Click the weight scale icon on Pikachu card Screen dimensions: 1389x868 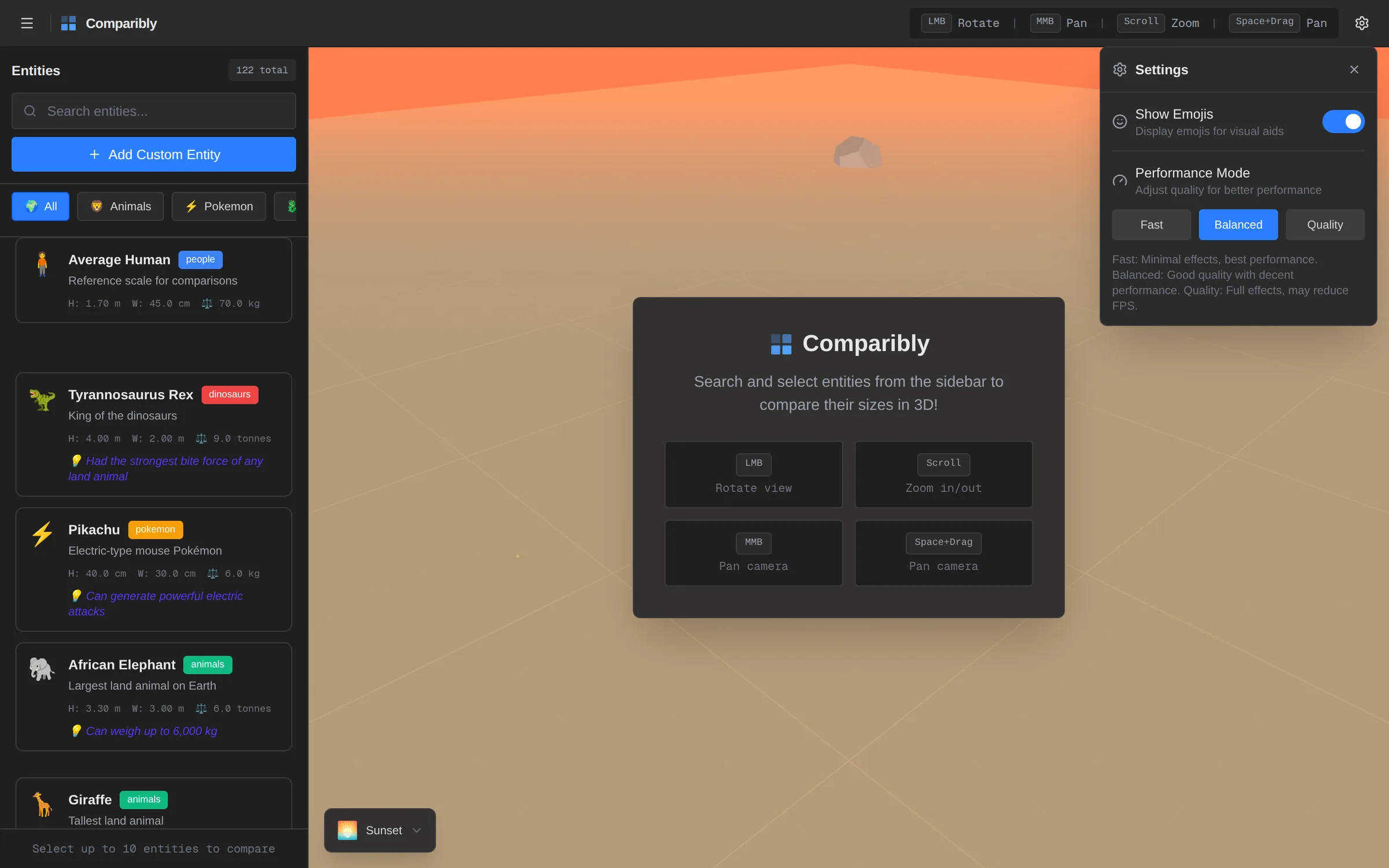point(213,573)
